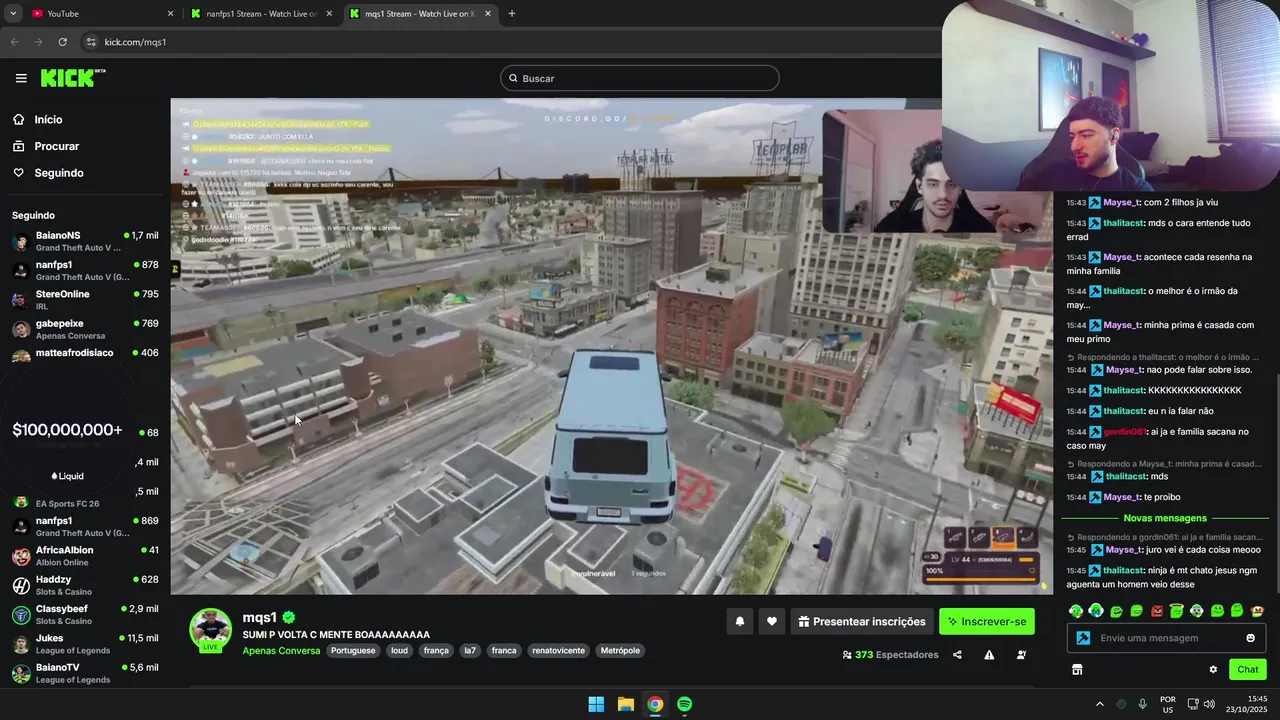This screenshot has height=720, width=1280.
Task: Open StereOnline channel in sidebar
Action: 85,300
